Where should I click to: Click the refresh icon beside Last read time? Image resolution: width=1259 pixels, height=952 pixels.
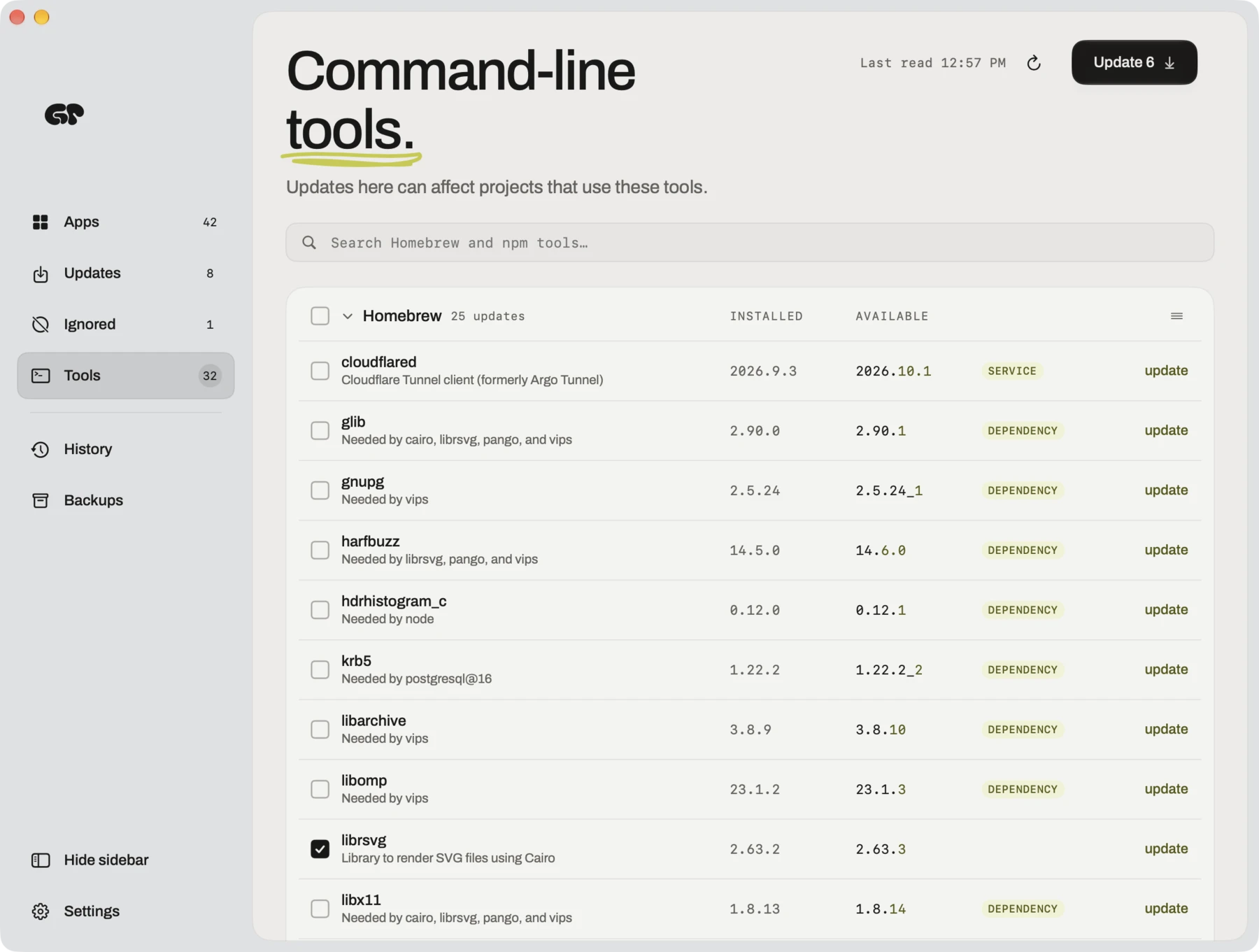(1034, 63)
